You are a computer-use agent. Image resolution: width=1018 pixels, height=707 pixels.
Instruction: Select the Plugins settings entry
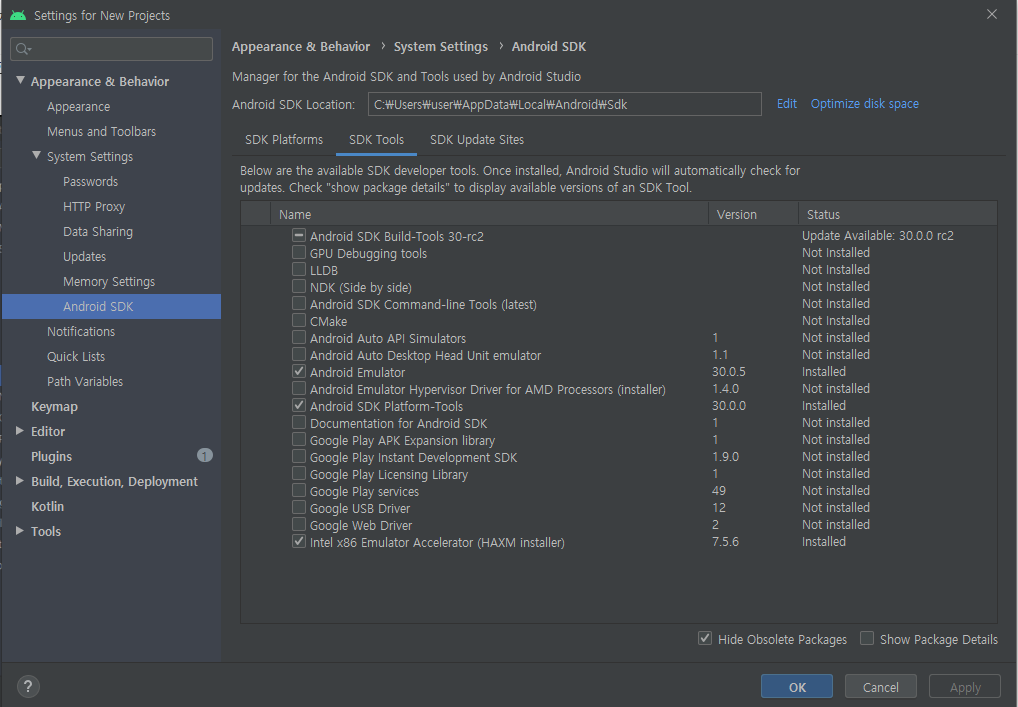[51, 456]
